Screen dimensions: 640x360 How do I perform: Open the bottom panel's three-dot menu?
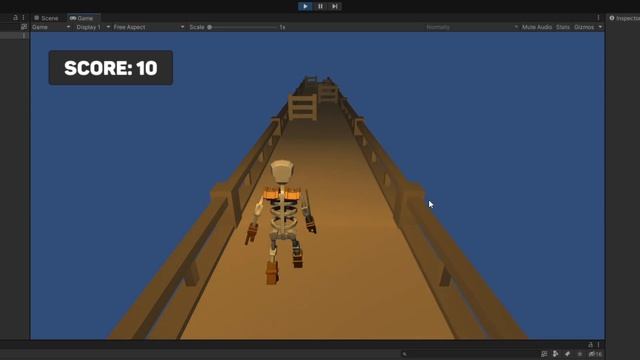(598, 344)
